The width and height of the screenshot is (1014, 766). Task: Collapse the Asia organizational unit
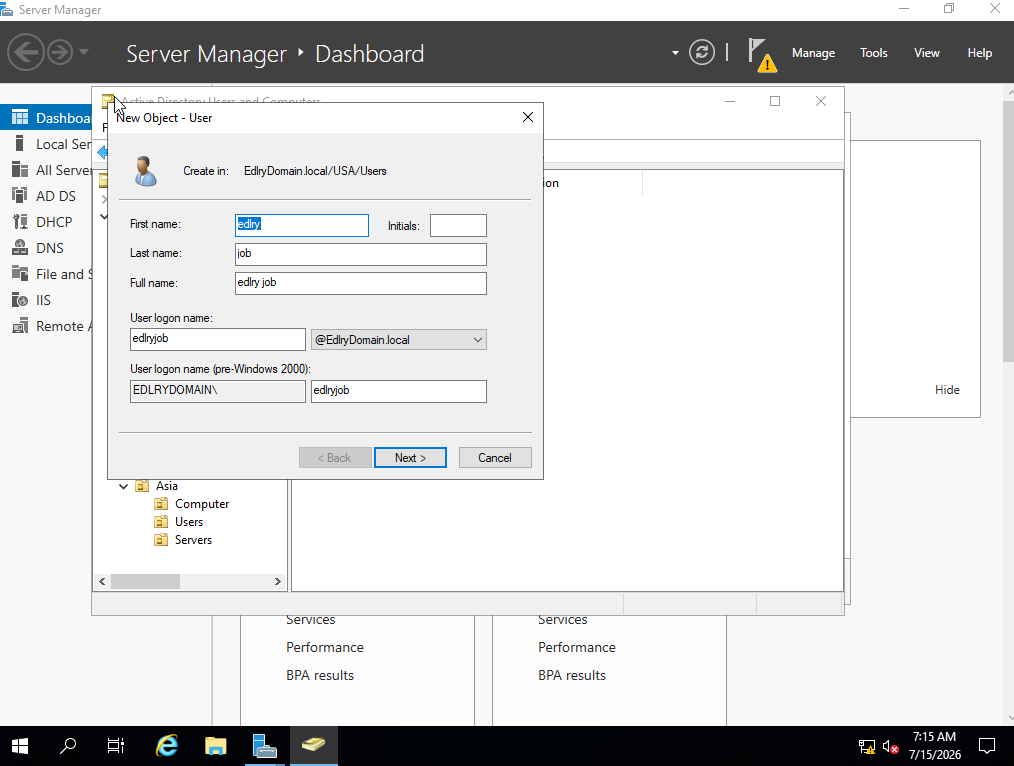(124, 486)
